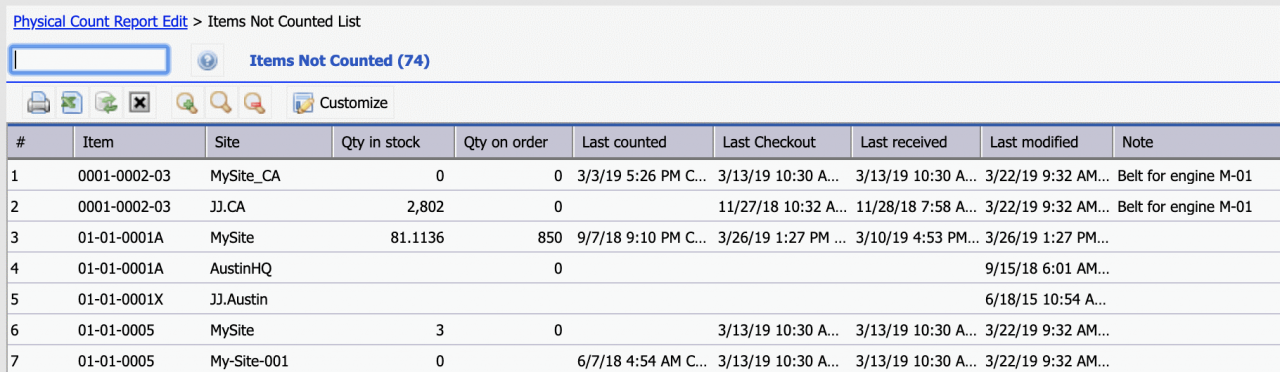Sort by Qty in stock column header
Viewport: 1280px width, 372px height.
pos(393,142)
